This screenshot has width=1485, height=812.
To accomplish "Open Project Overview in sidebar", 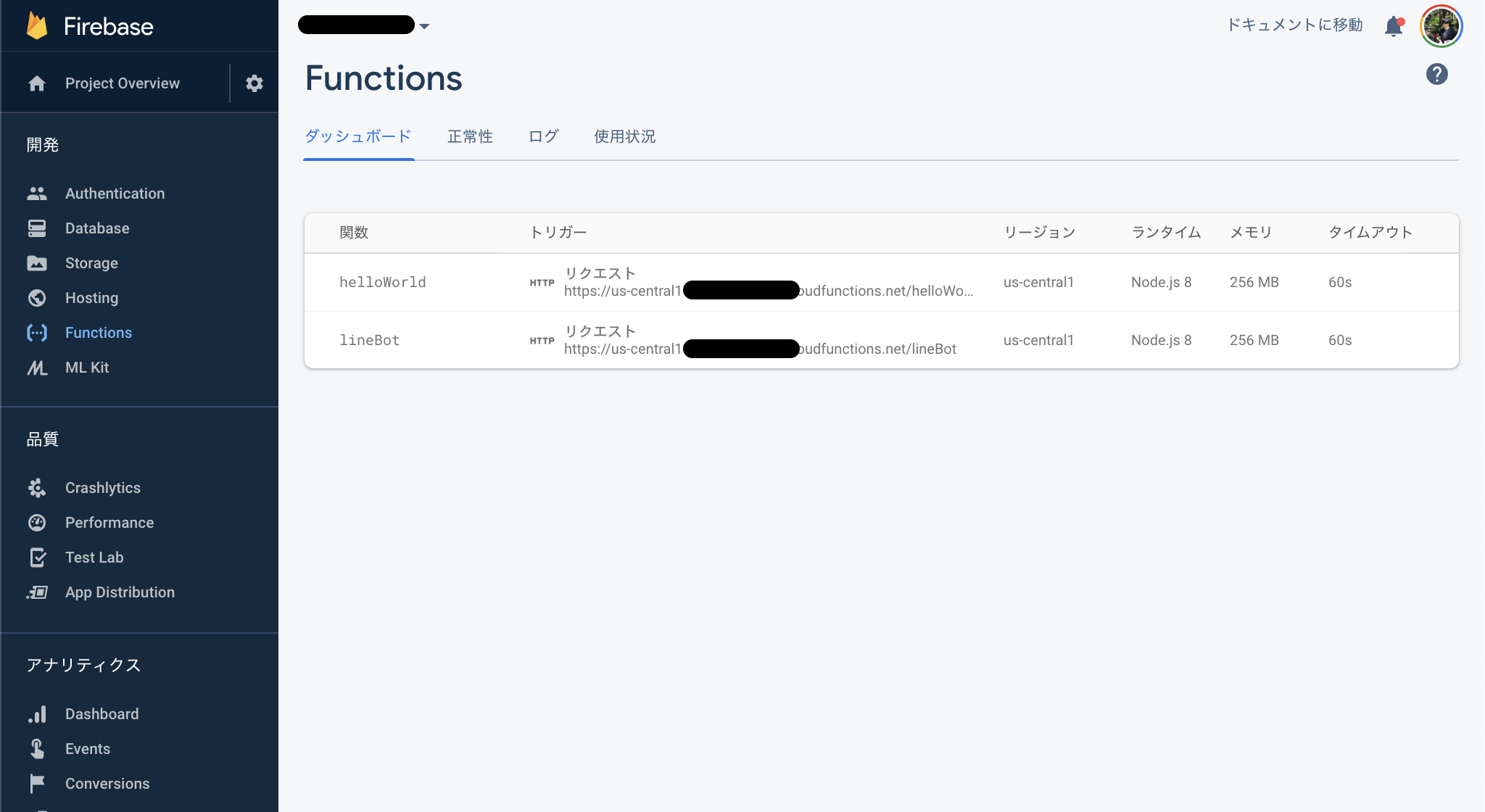I will (x=123, y=83).
